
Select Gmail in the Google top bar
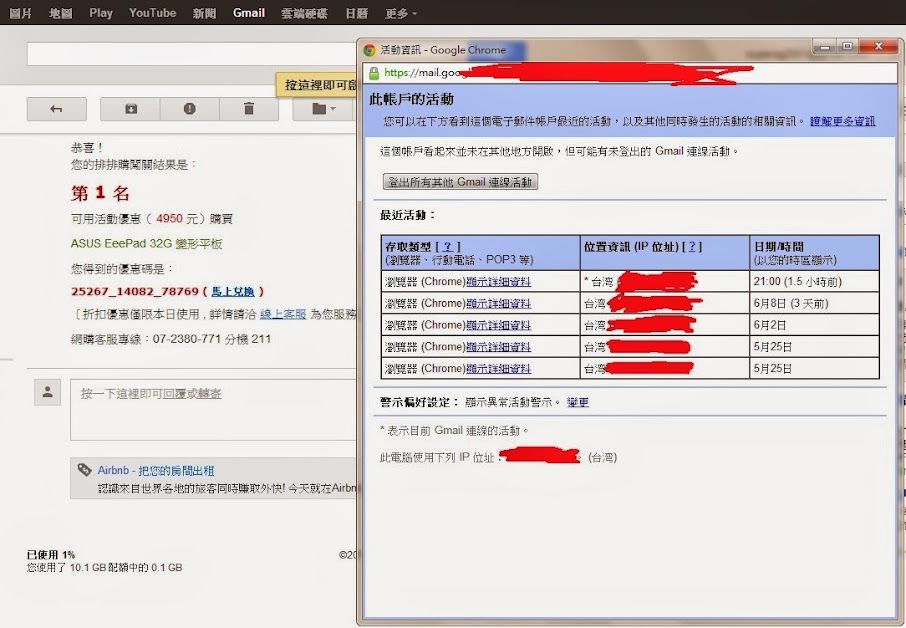click(248, 13)
